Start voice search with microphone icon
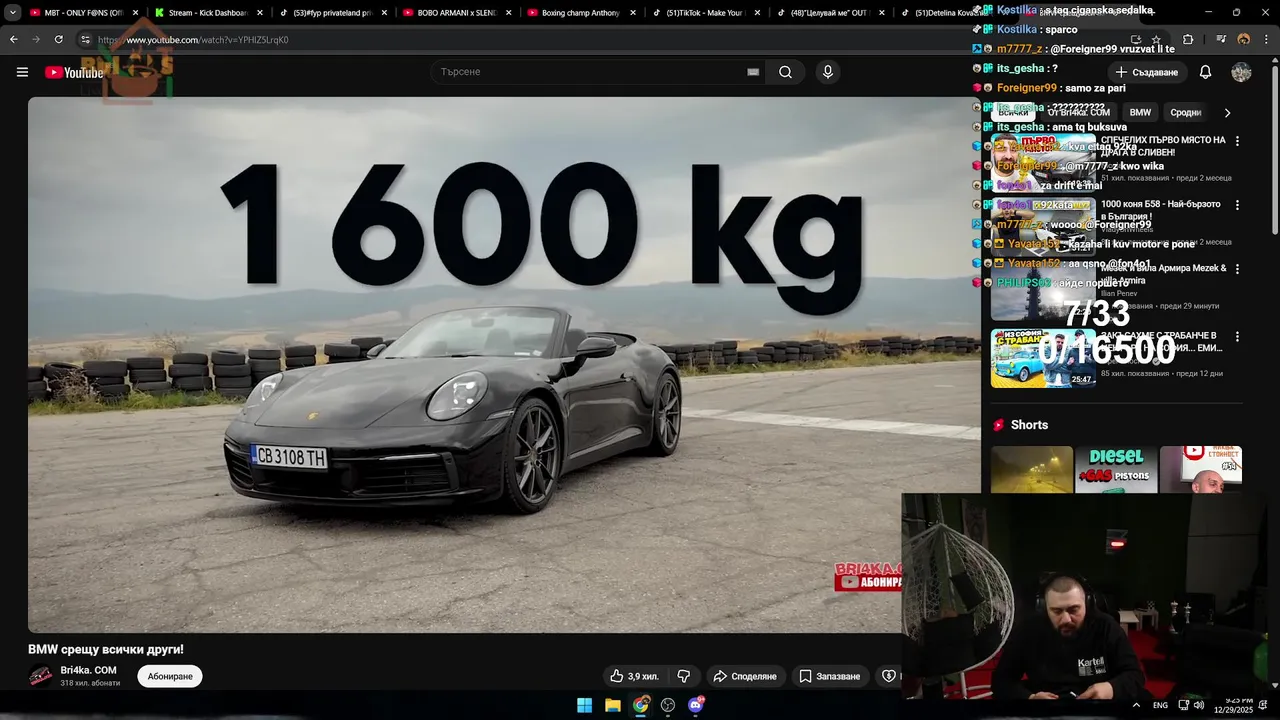This screenshot has height=720, width=1280. point(827,72)
